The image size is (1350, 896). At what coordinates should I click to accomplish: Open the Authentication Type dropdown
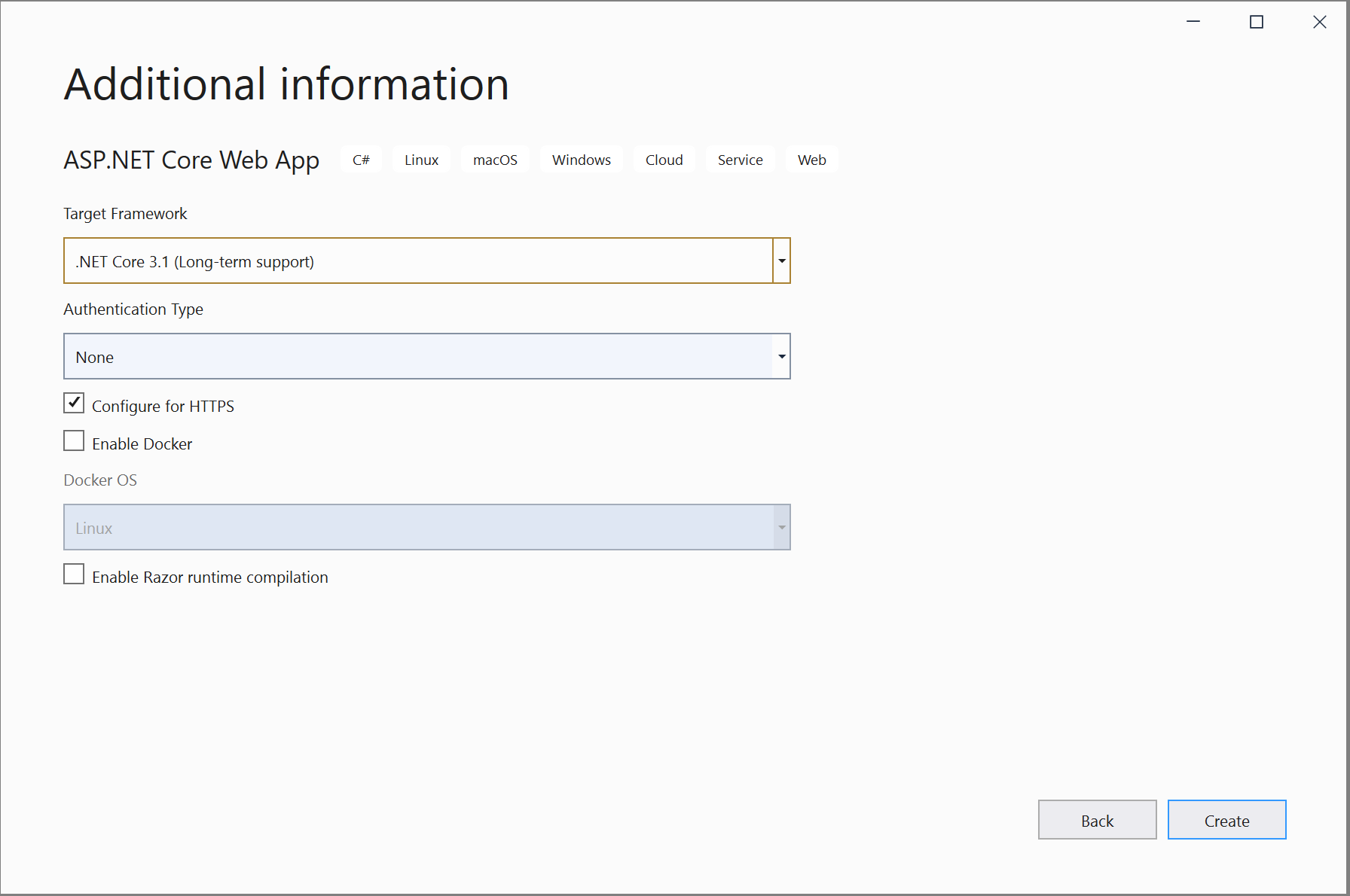pos(781,356)
